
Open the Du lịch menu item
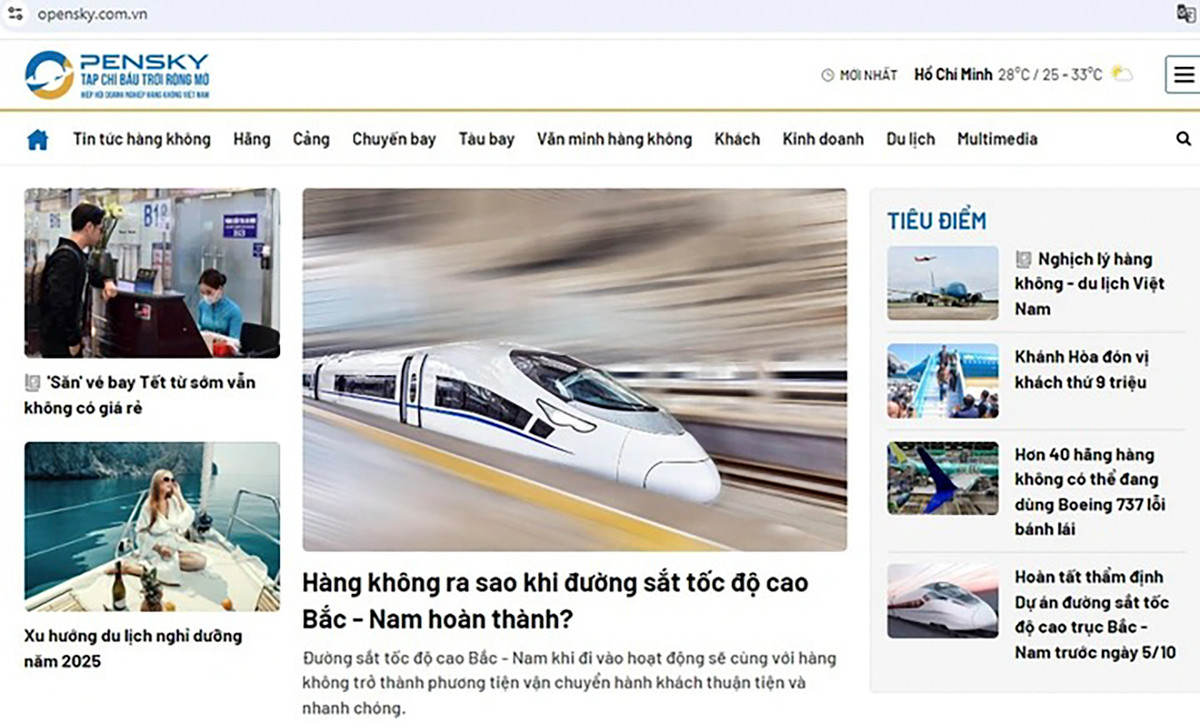pos(910,140)
